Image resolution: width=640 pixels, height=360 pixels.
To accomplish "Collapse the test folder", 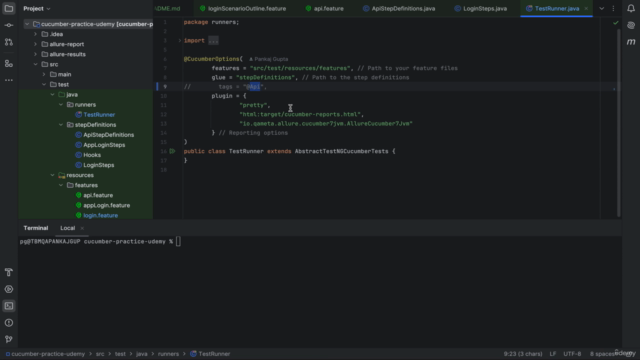I will click(44, 84).
